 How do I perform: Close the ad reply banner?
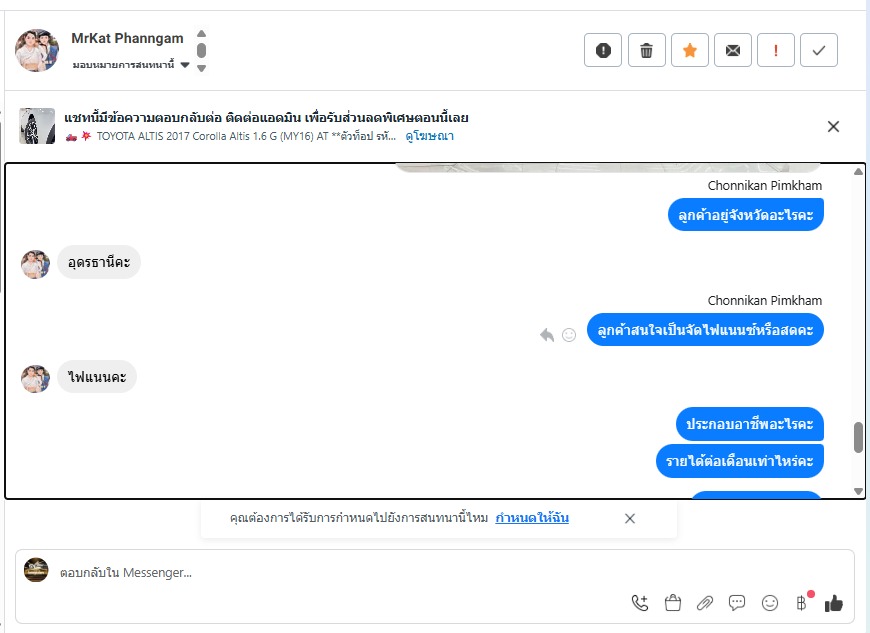(833, 126)
